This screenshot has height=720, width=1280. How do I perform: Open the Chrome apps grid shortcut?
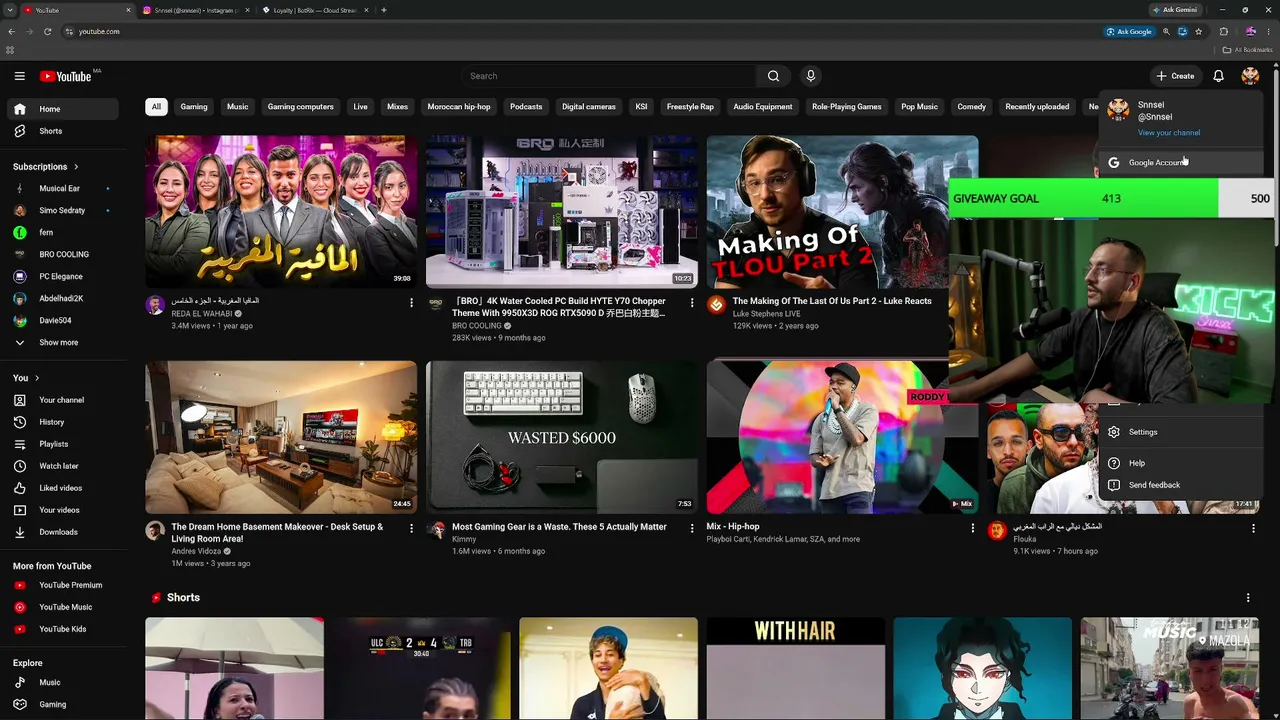click(10, 50)
